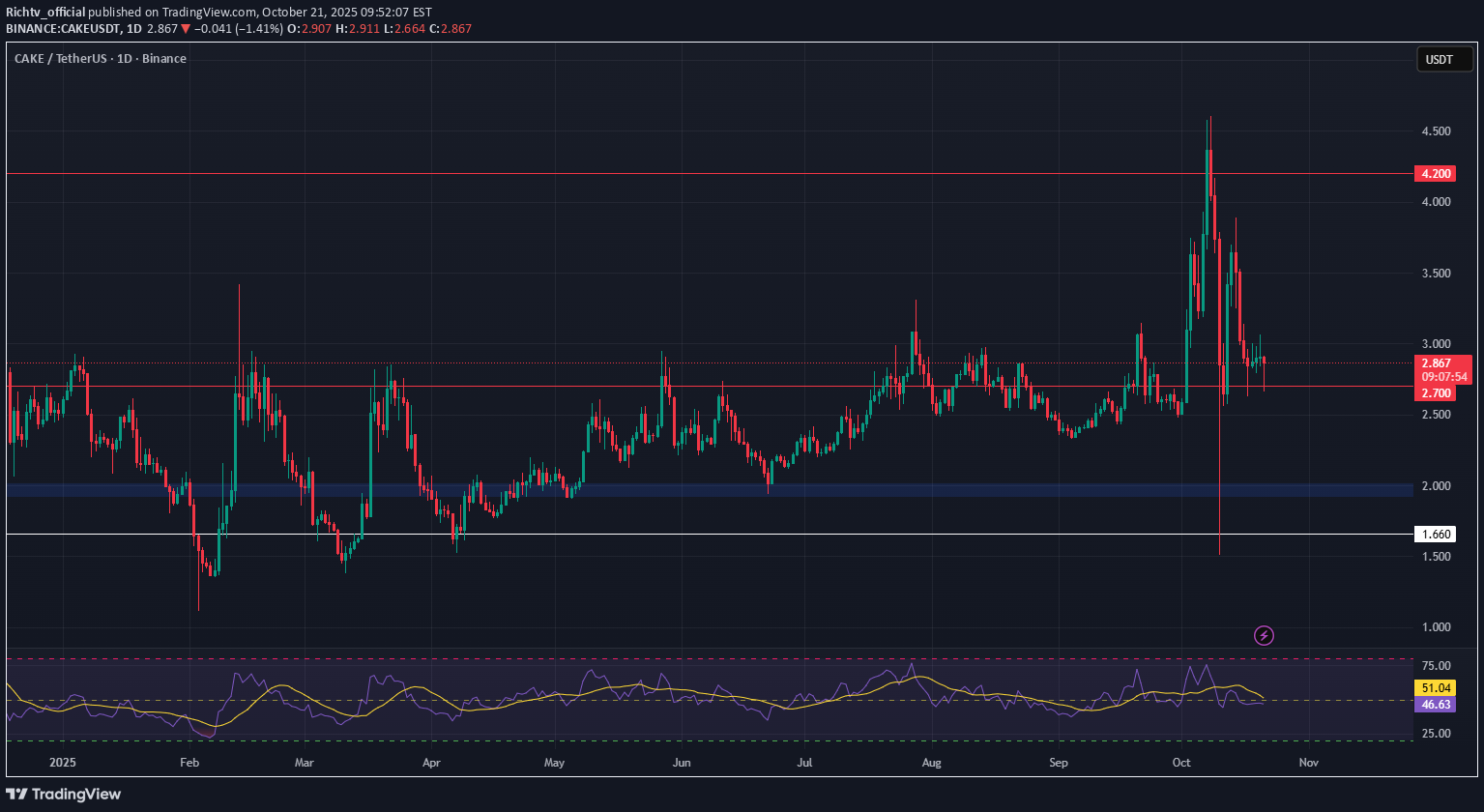Open the USDT currency selector
Screen dimensions: 1484x812
tap(1438, 60)
